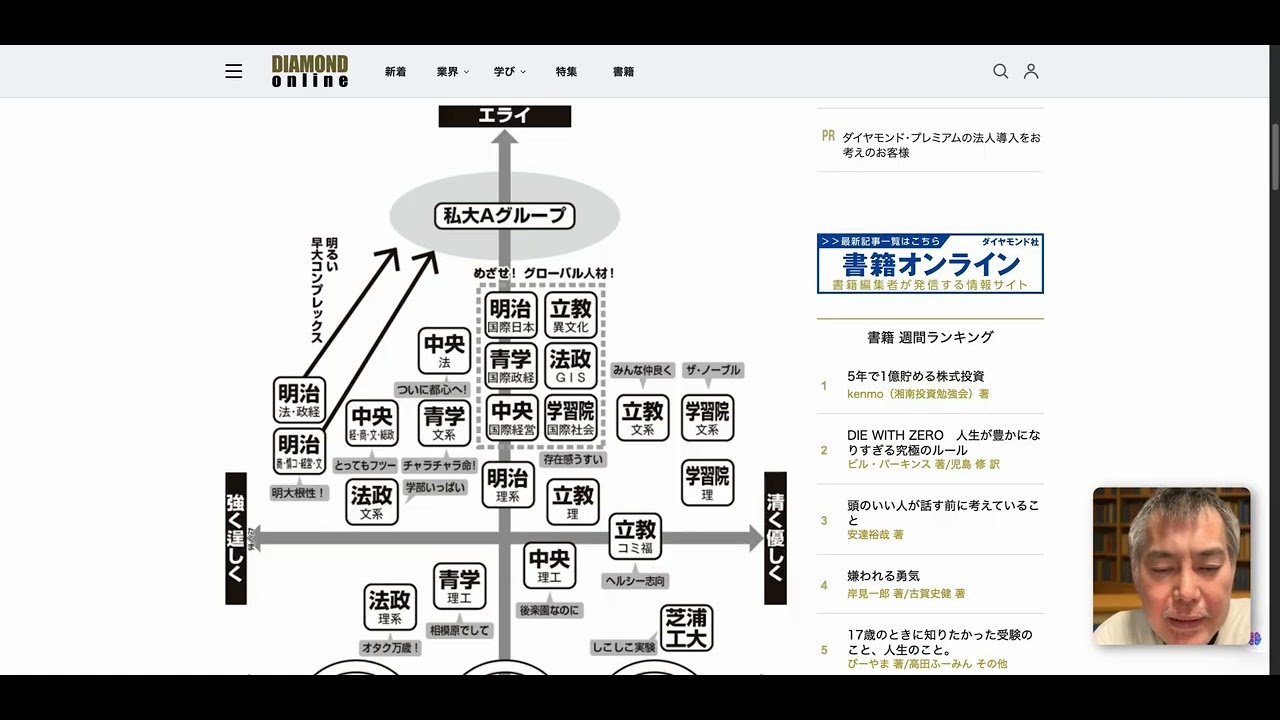Click the 青学 文系 box in chart
1280x720 pixels.
[444, 423]
